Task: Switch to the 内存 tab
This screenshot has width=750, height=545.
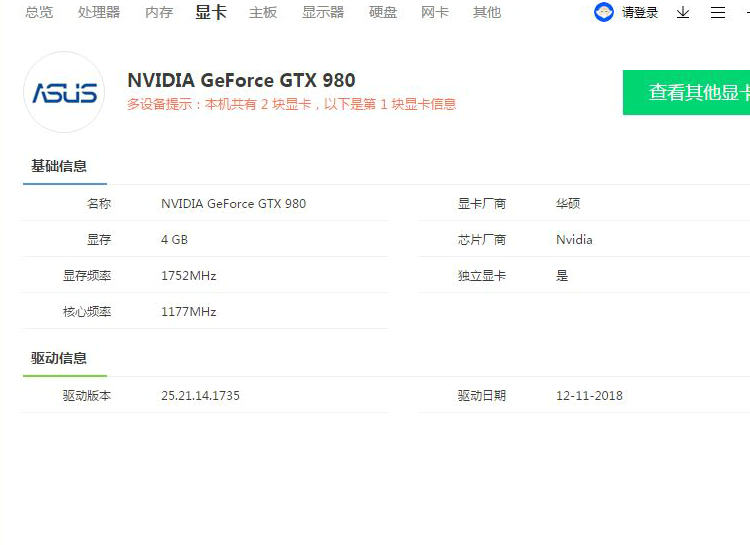Action: (x=159, y=12)
